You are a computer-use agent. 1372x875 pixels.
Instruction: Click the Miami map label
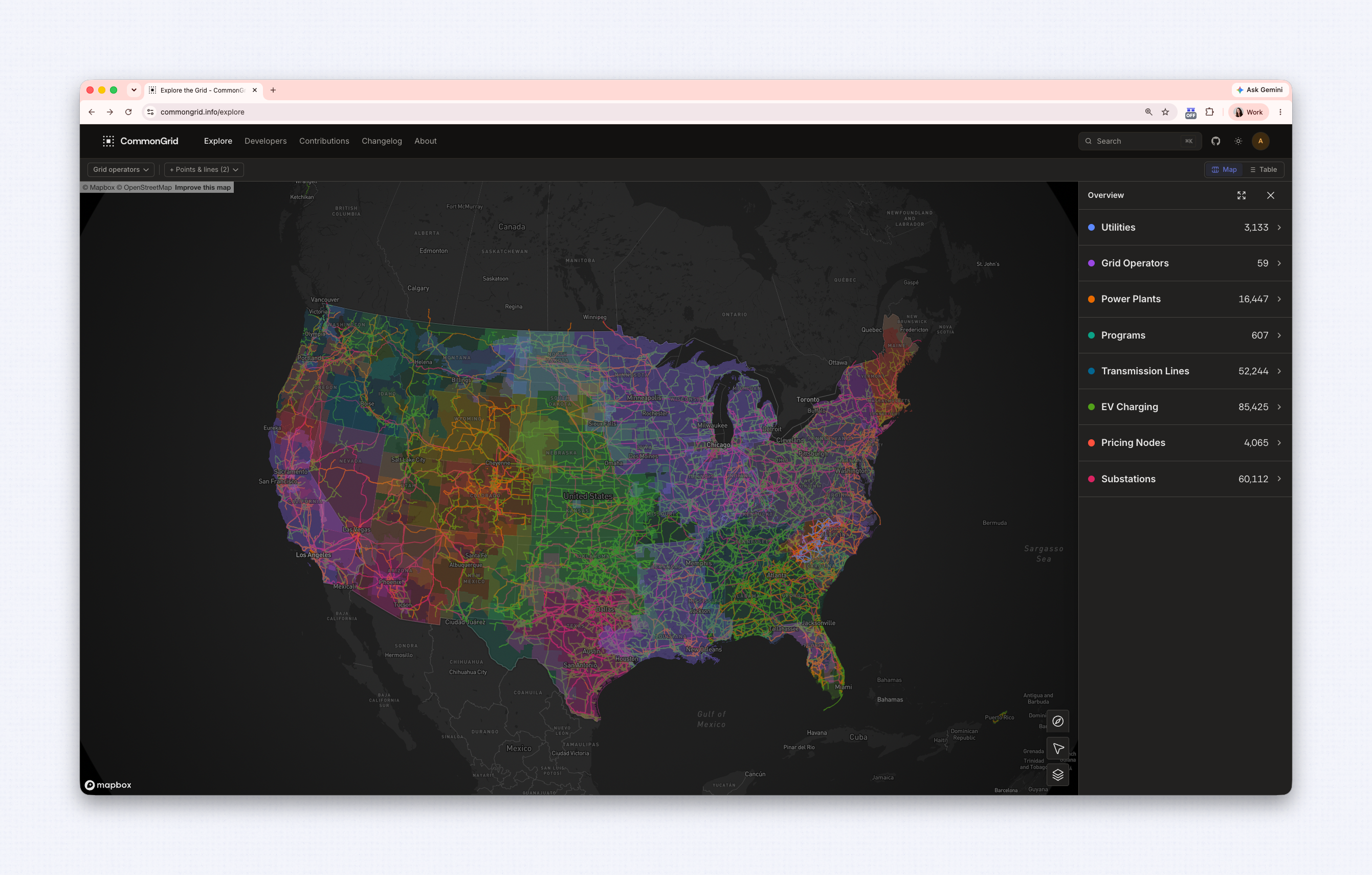[843, 687]
